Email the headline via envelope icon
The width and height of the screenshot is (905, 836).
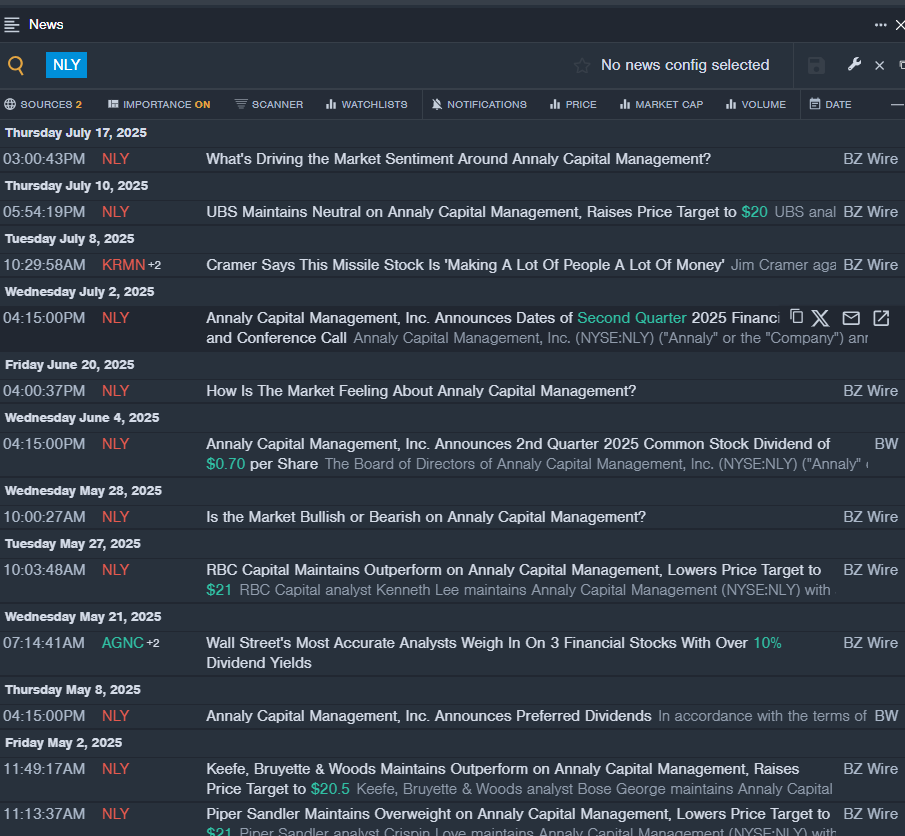[x=851, y=318]
